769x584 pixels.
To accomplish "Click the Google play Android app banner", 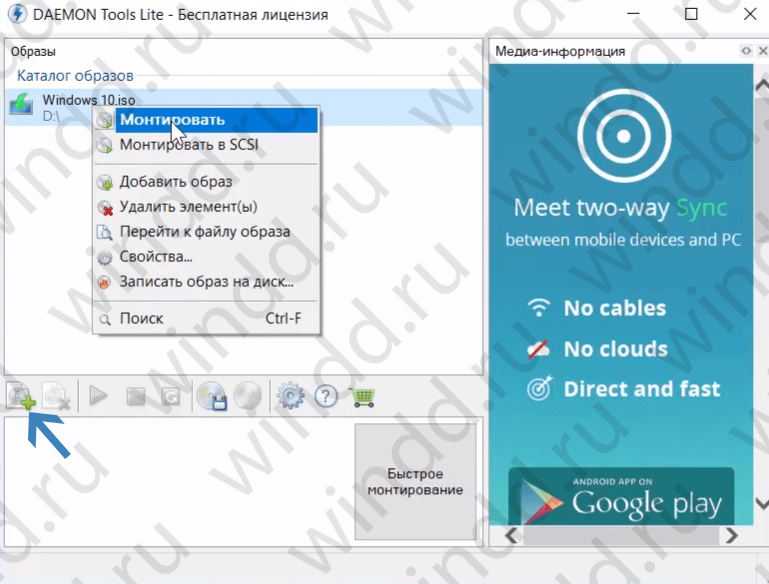I will [x=621, y=496].
